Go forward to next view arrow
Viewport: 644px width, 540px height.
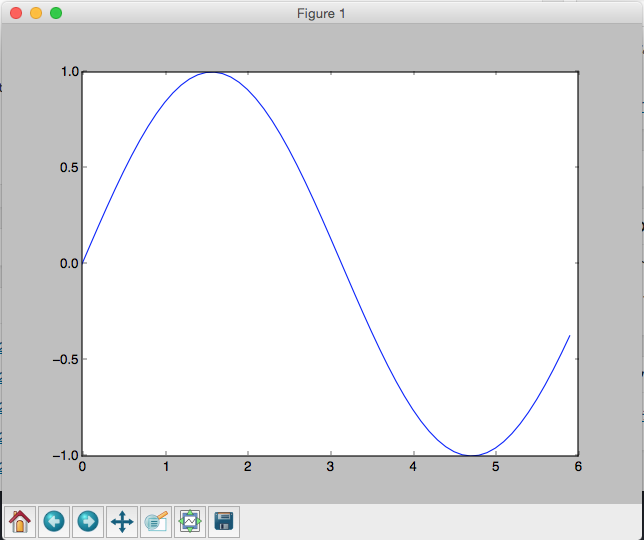88,521
